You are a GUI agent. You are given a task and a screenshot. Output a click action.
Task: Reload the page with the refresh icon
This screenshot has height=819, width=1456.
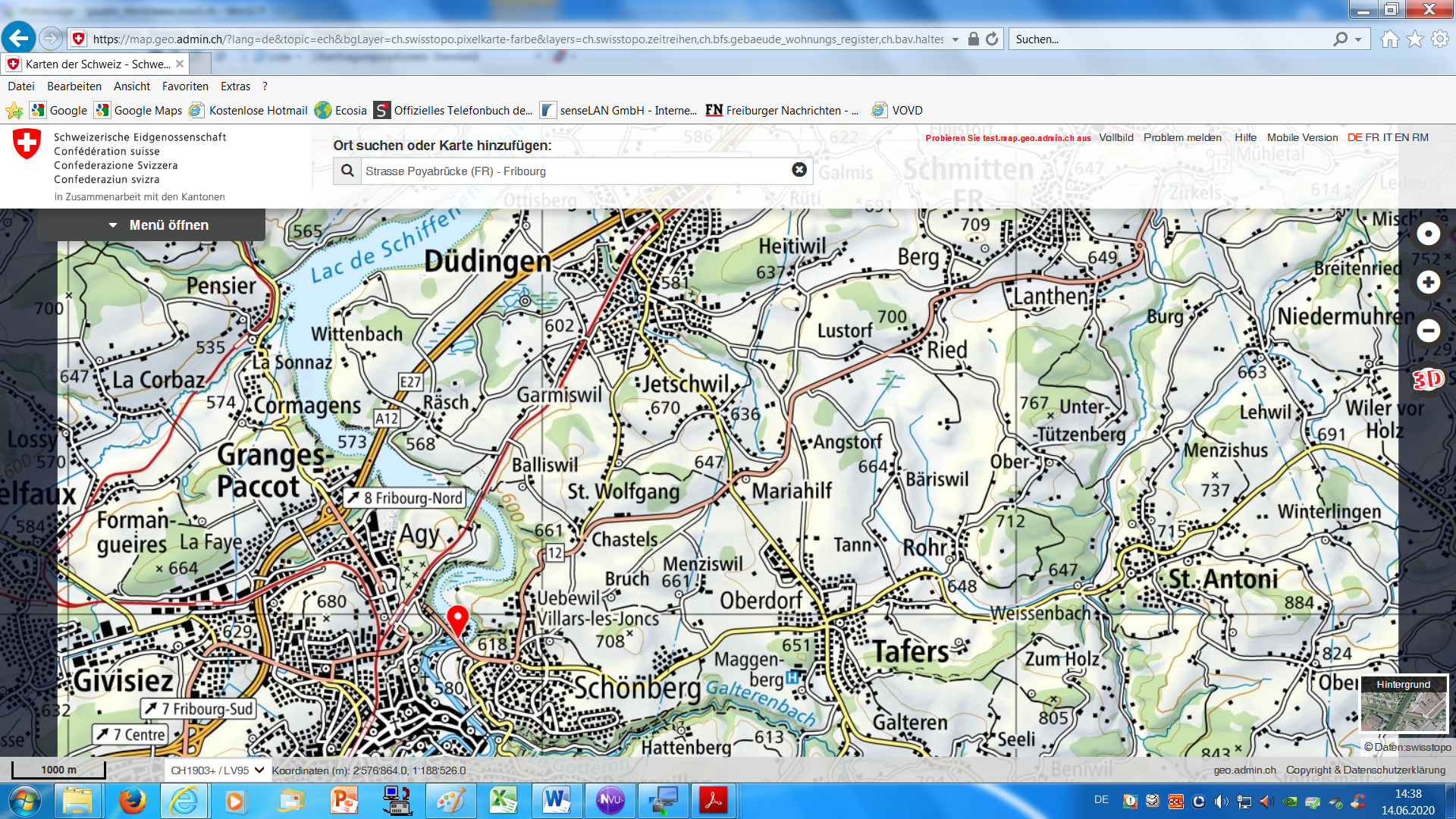click(x=992, y=39)
